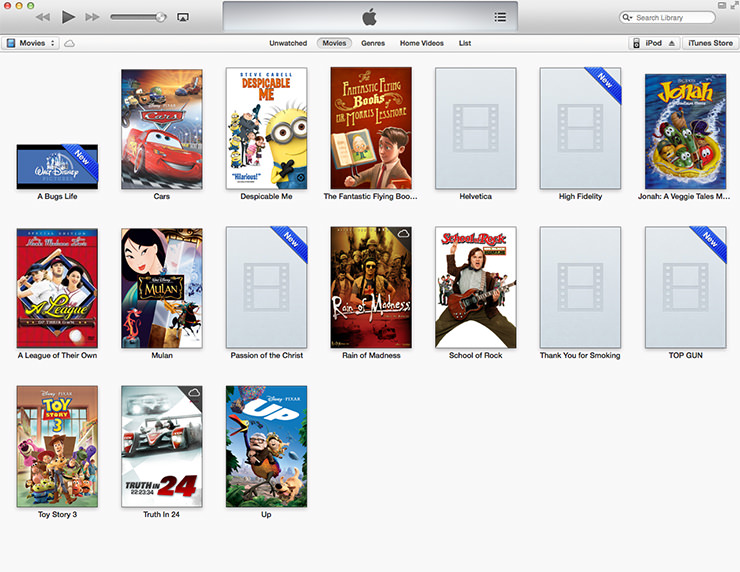Screen dimensions: 740x572
Task: Select the Mulan movie poster
Action: (x=162, y=288)
